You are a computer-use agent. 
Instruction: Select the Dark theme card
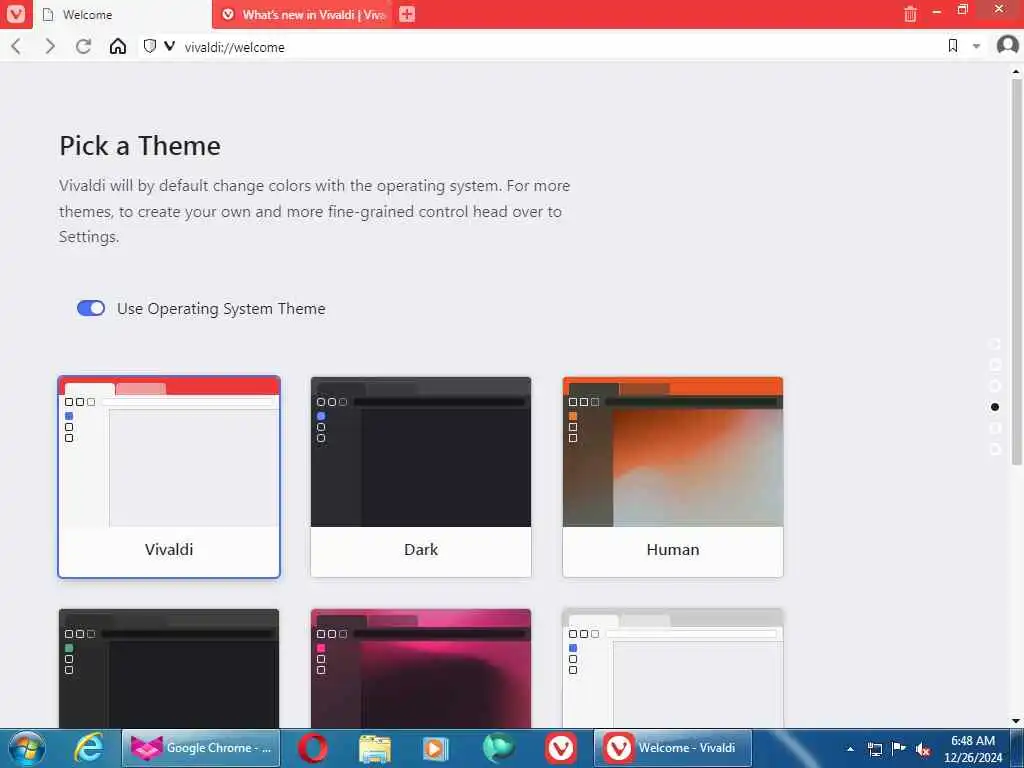(421, 477)
